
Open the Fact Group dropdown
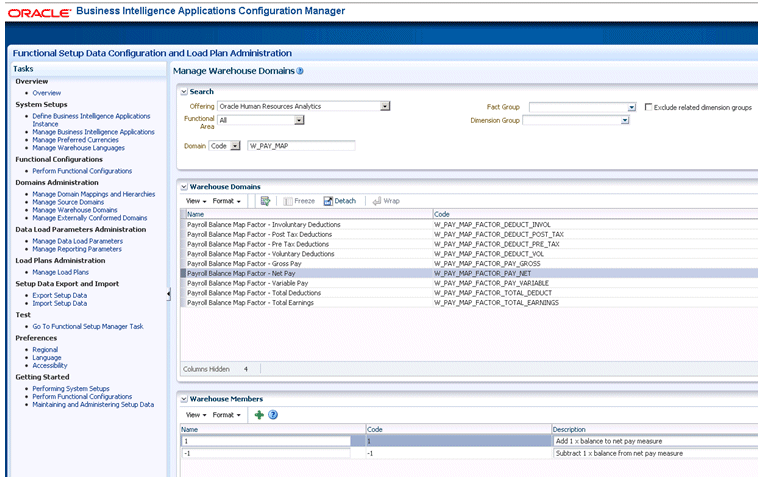click(631, 106)
